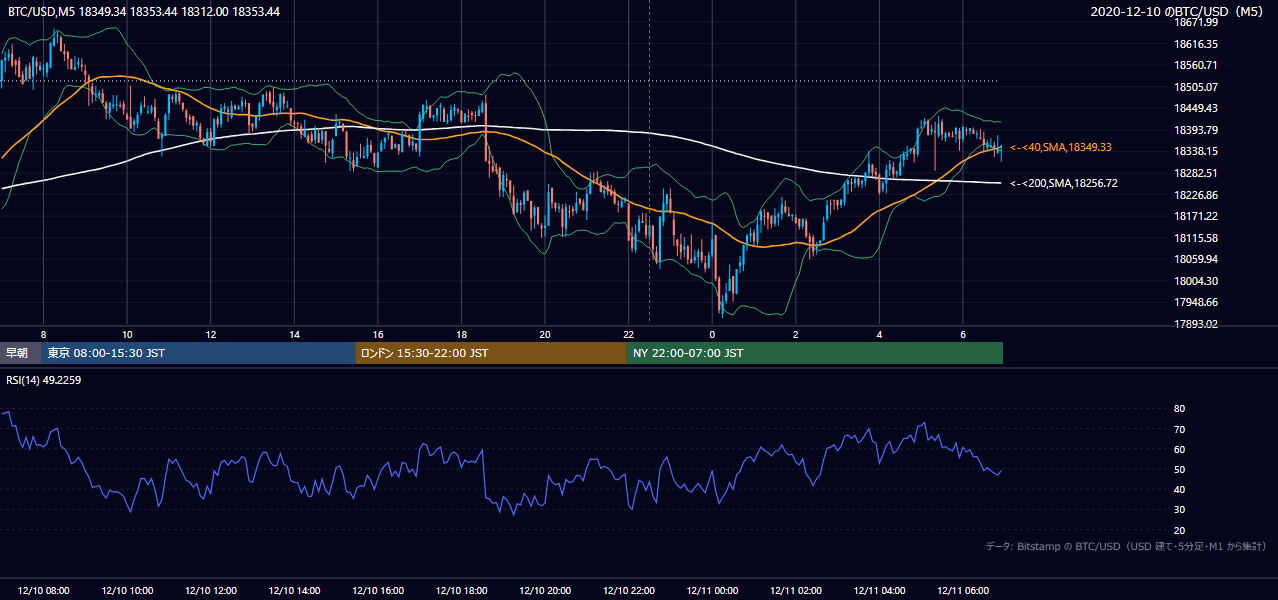The image size is (1278, 600).
Task: Select the 早朝 session block
Action: (x=20, y=353)
